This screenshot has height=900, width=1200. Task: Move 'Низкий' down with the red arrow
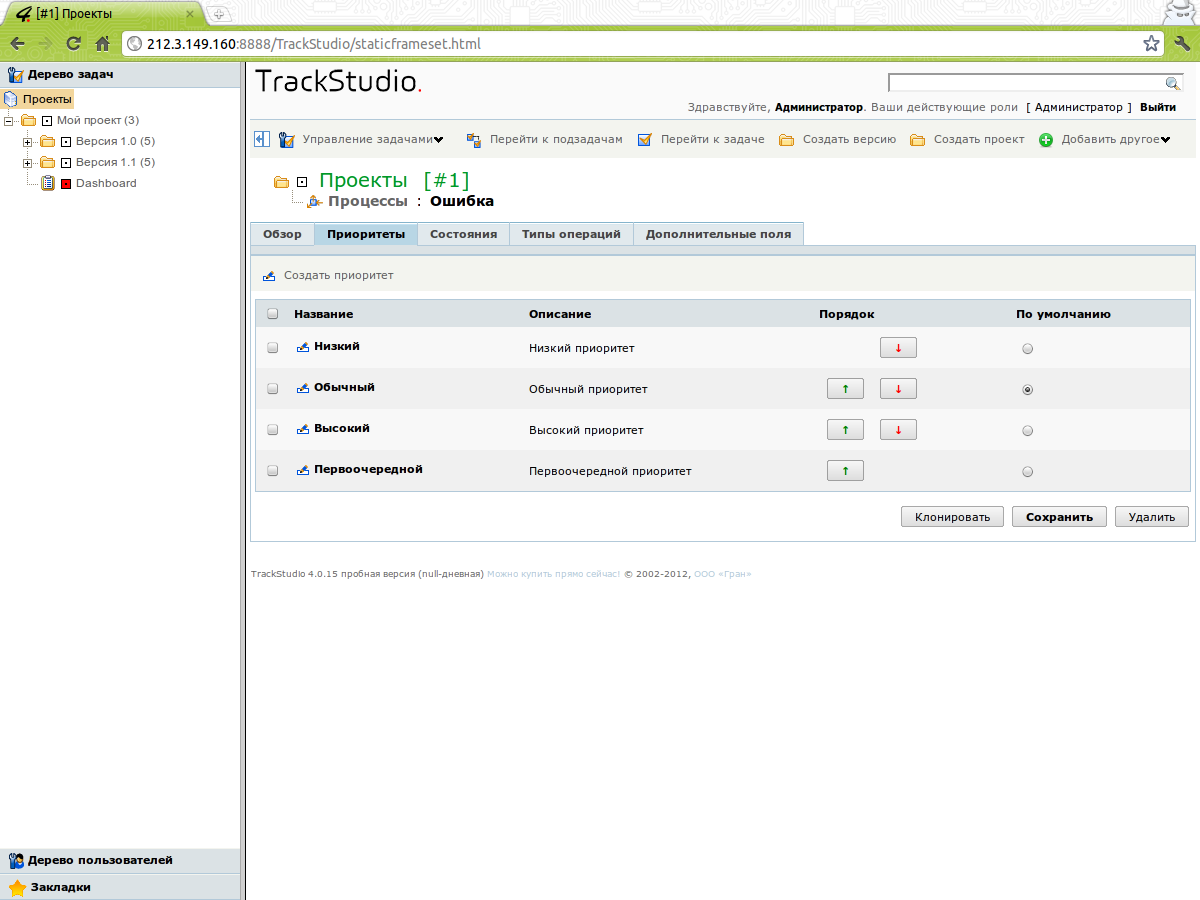pyautogui.click(x=898, y=348)
